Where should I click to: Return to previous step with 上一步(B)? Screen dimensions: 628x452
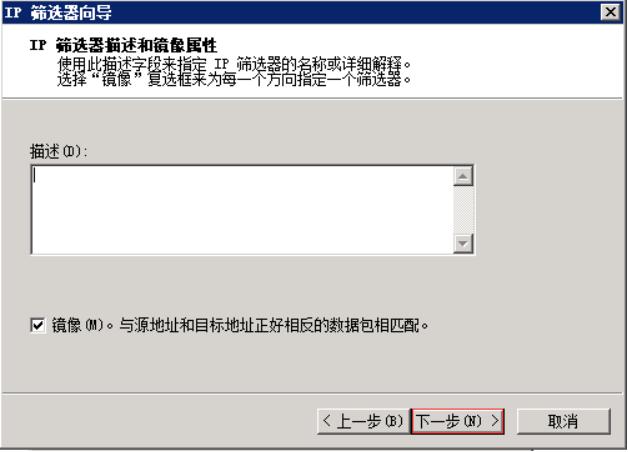[364, 421]
